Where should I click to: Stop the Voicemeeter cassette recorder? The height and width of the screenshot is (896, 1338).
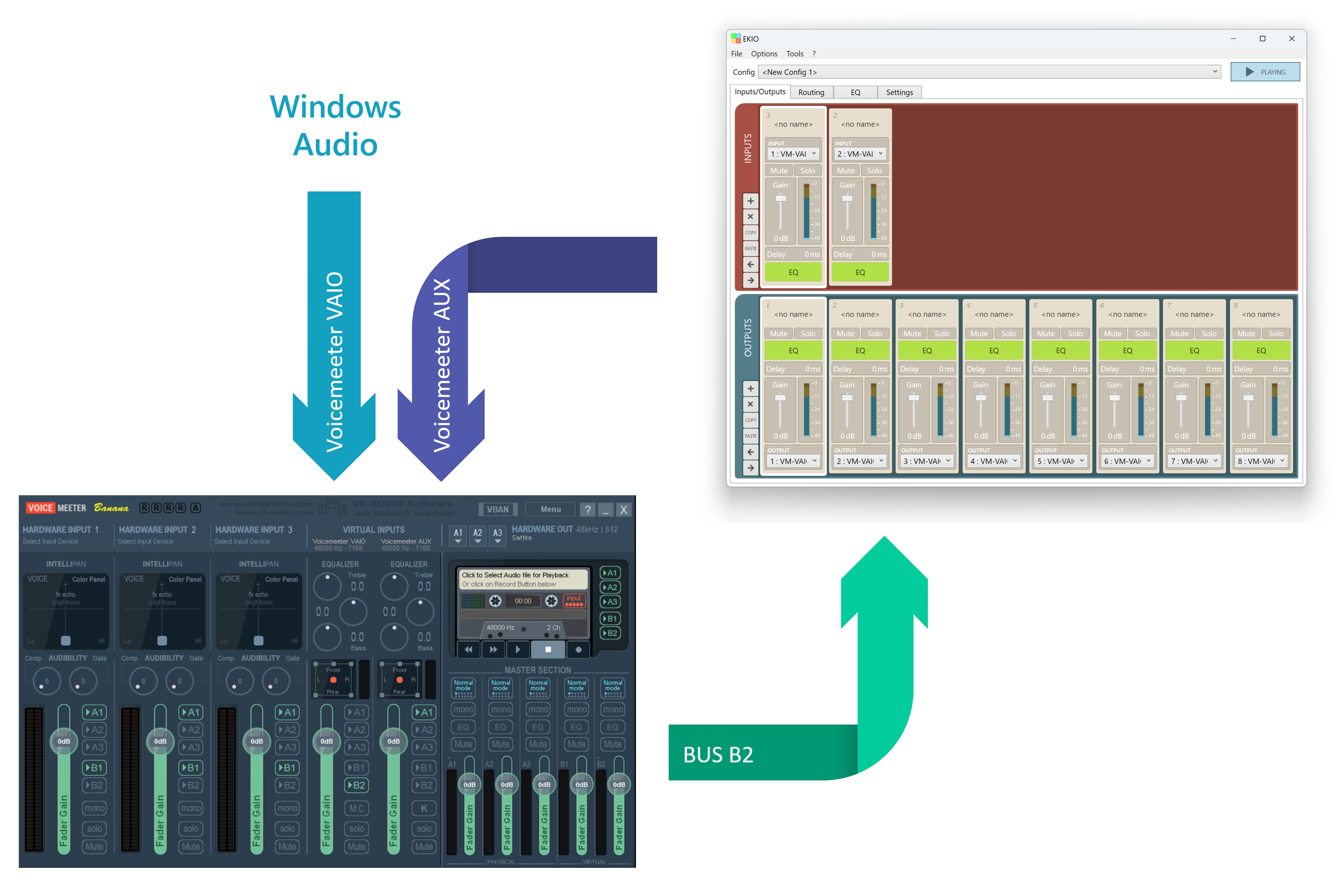(548, 649)
